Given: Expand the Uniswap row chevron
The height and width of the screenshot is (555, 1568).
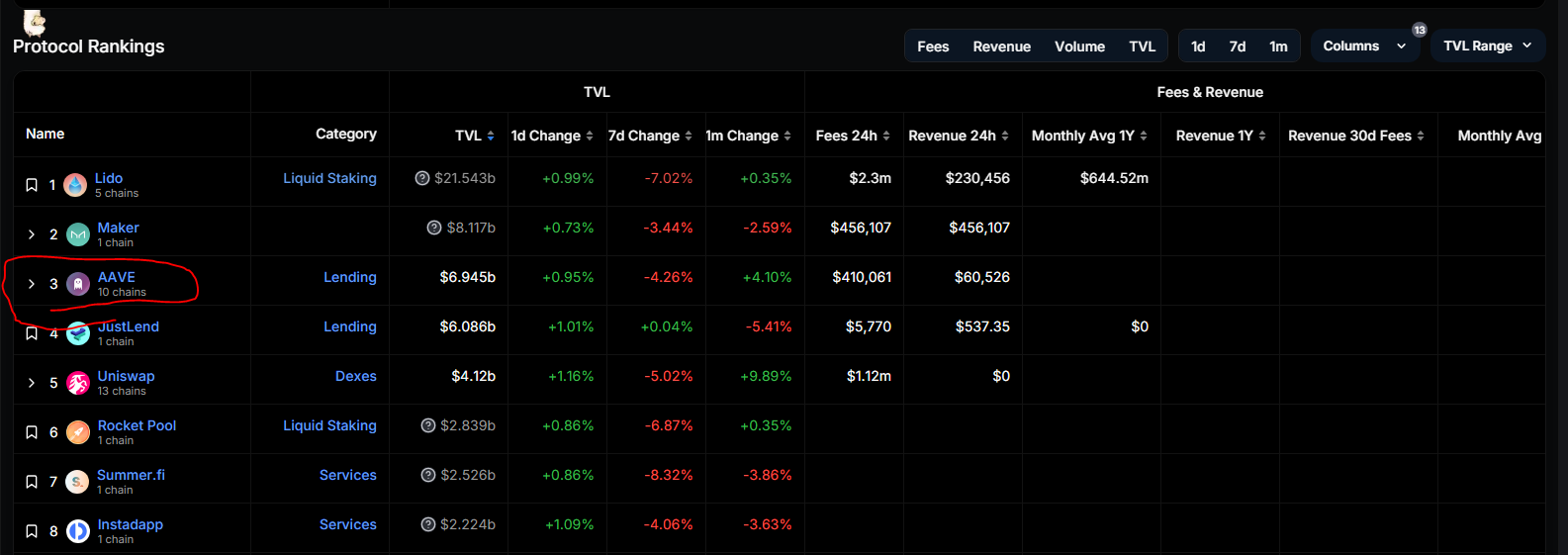Looking at the screenshot, I should [32, 383].
